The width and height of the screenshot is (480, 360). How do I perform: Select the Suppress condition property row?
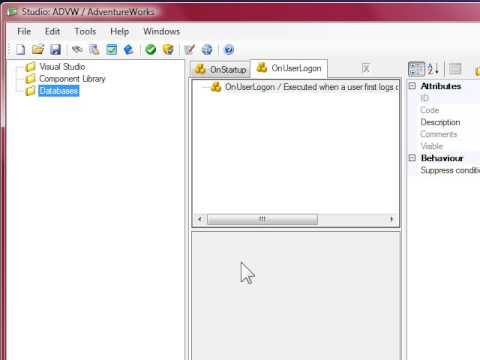click(x=443, y=170)
